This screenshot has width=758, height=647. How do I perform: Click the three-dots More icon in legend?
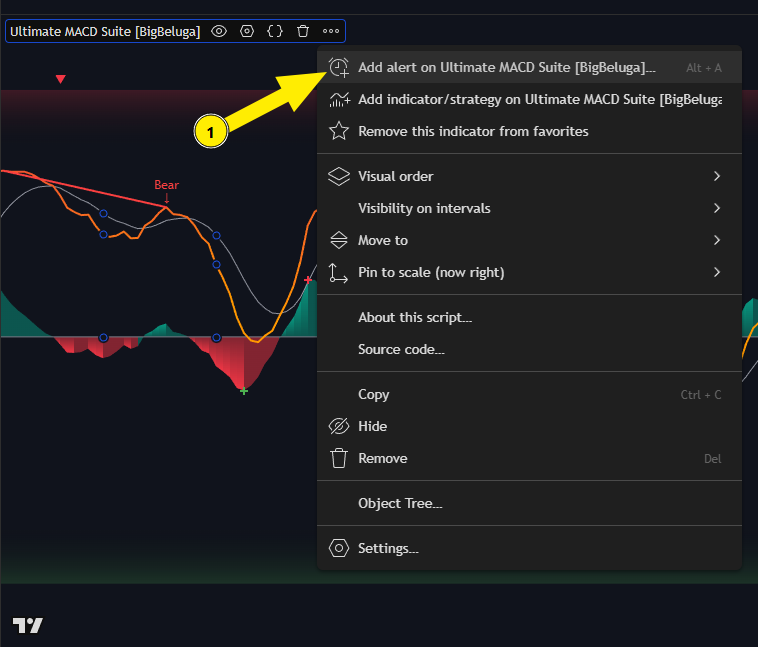[331, 31]
